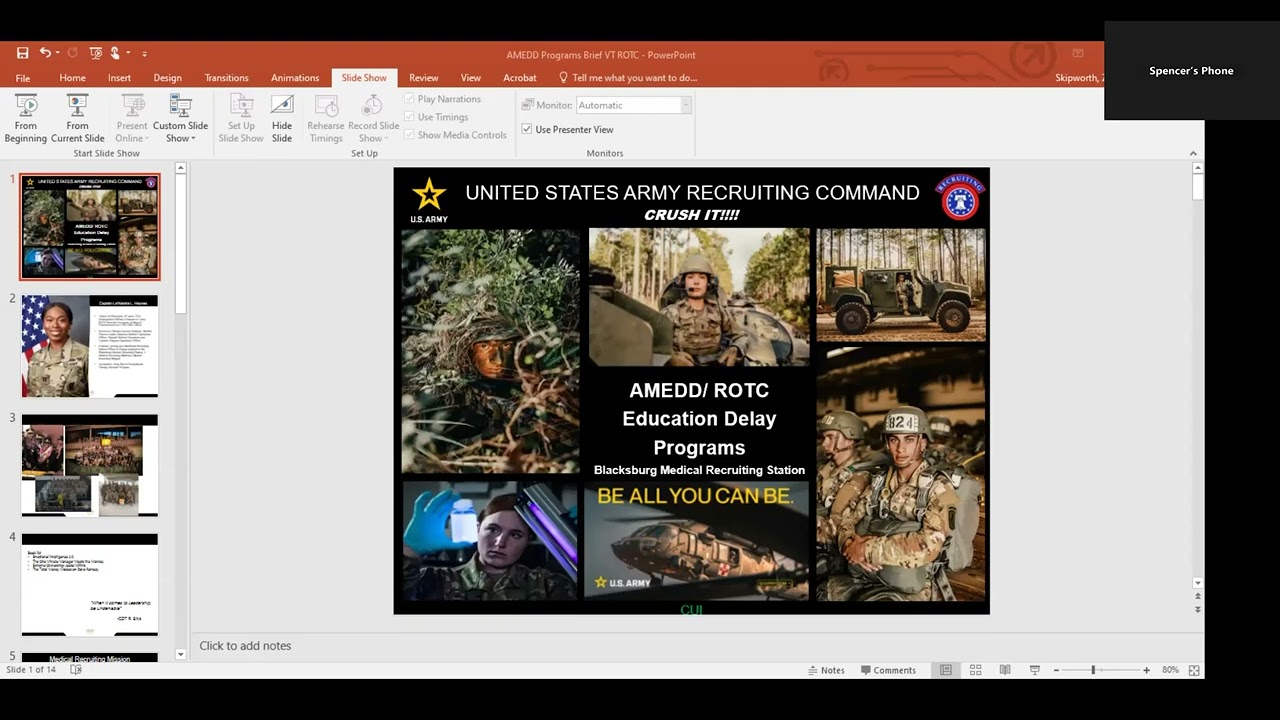Start slide show From Beginning
The width and height of the screenshot is (1280, 720).
coord(26,118)
